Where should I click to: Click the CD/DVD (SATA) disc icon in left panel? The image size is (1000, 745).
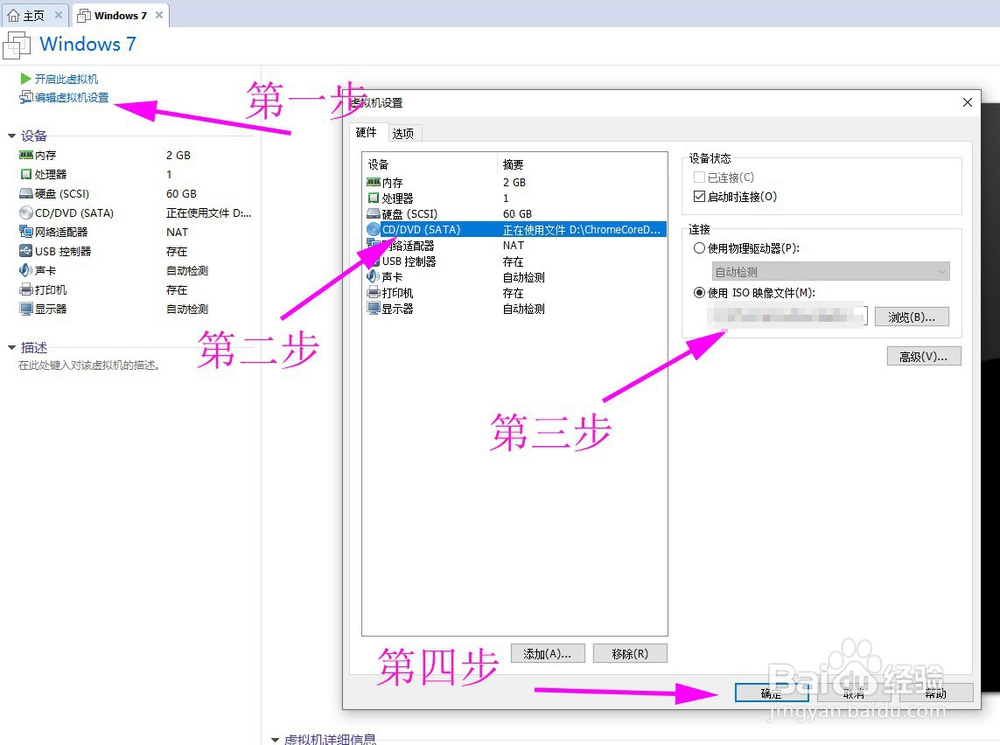coord(26,212)
